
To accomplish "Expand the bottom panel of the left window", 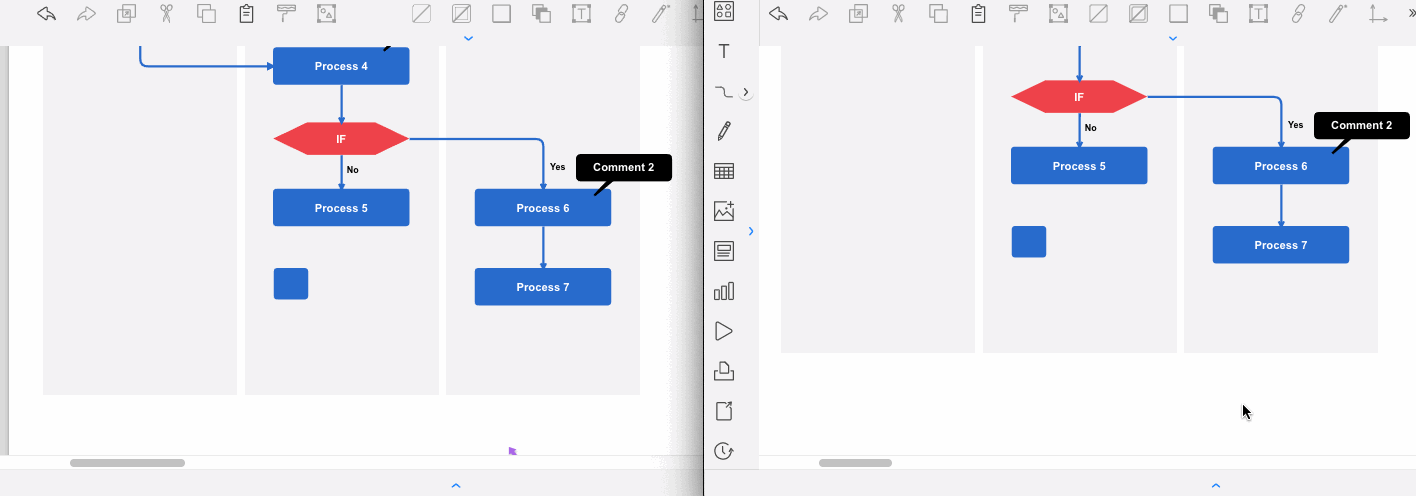I will point(456,486).
